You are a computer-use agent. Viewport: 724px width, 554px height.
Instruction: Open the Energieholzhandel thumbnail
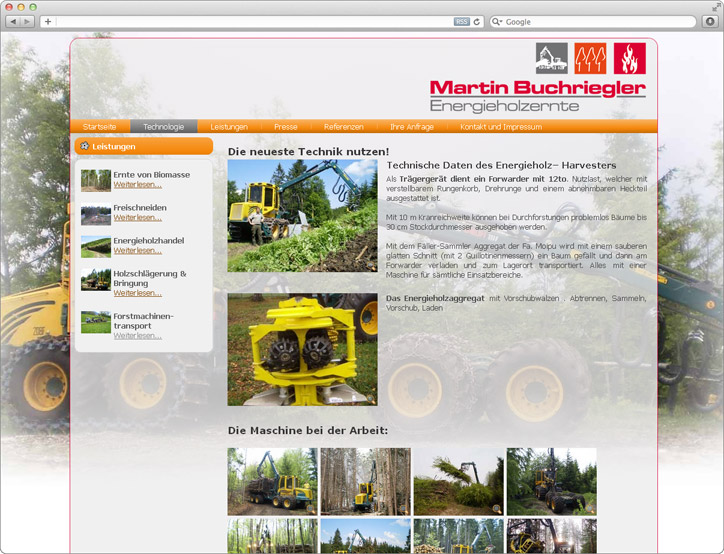[96, 247]
